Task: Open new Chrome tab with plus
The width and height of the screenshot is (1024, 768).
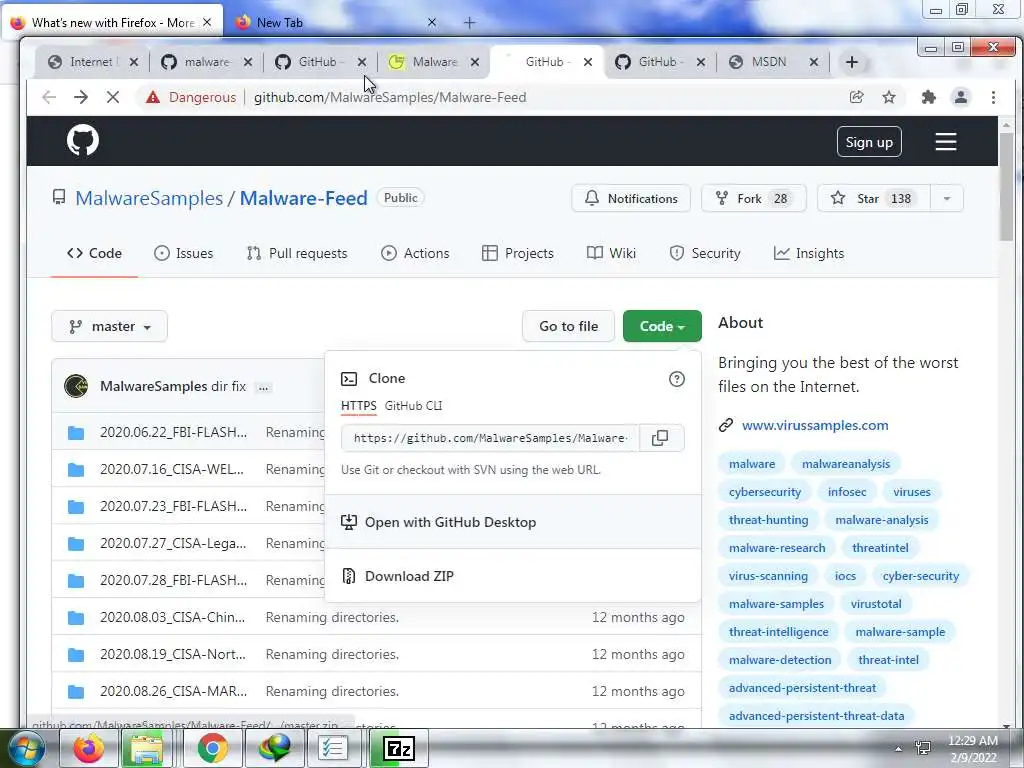Action: (852, 62)
